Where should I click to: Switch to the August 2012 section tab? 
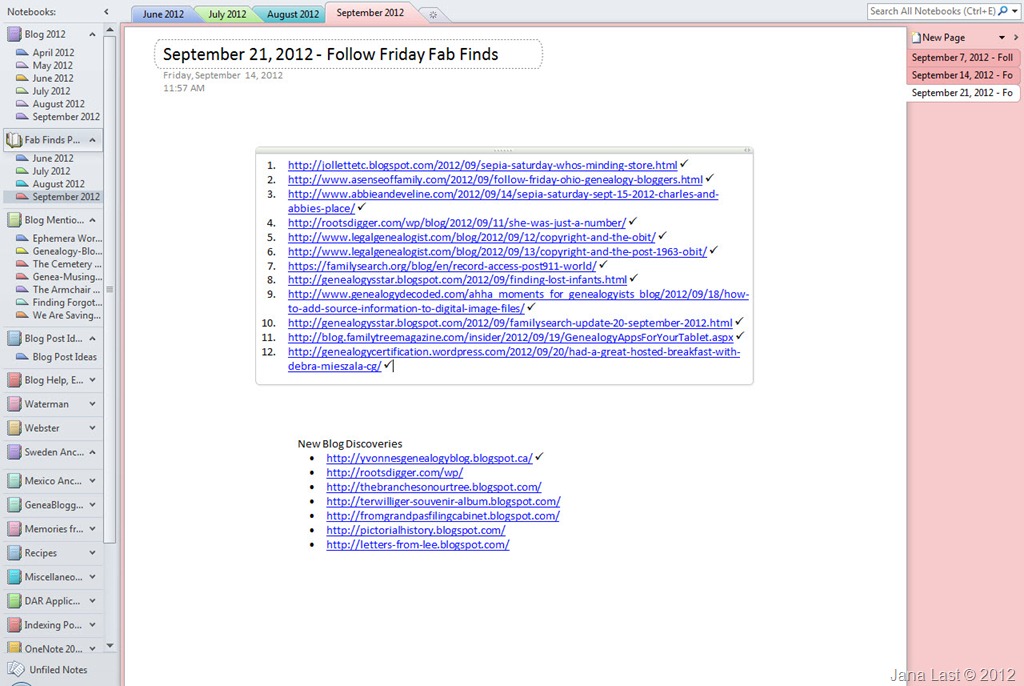(x=293, y=14)
